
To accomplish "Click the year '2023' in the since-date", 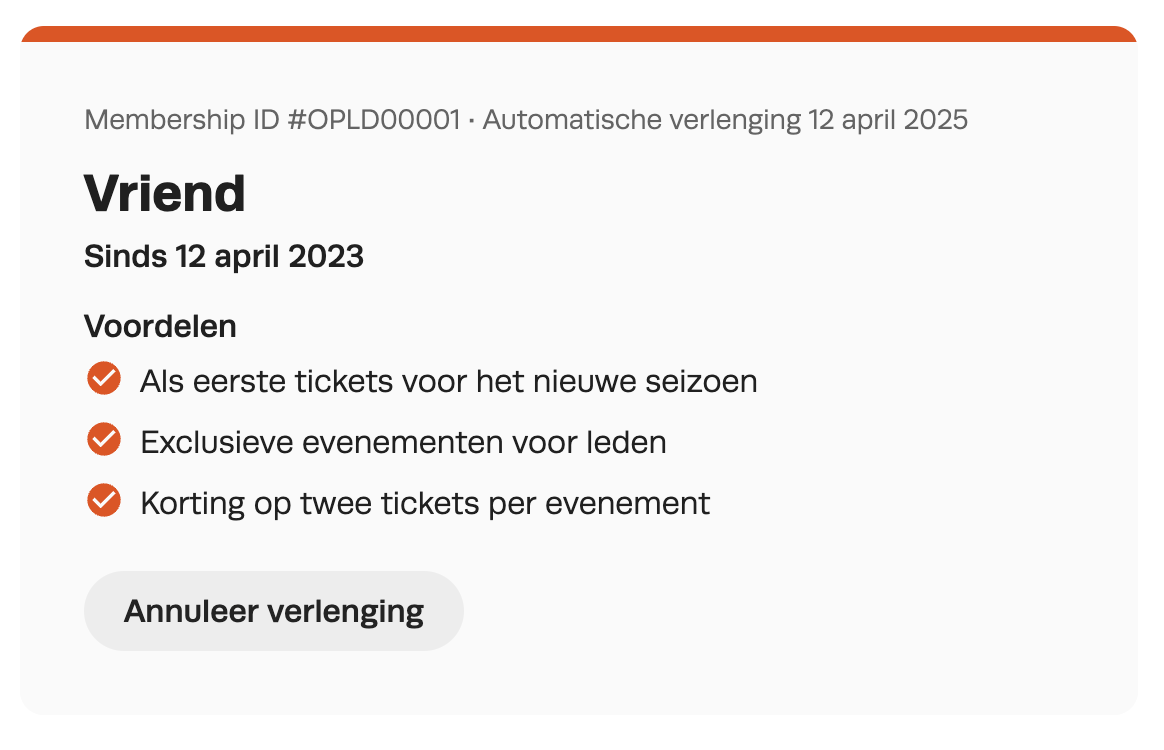I will click(326, 257).
